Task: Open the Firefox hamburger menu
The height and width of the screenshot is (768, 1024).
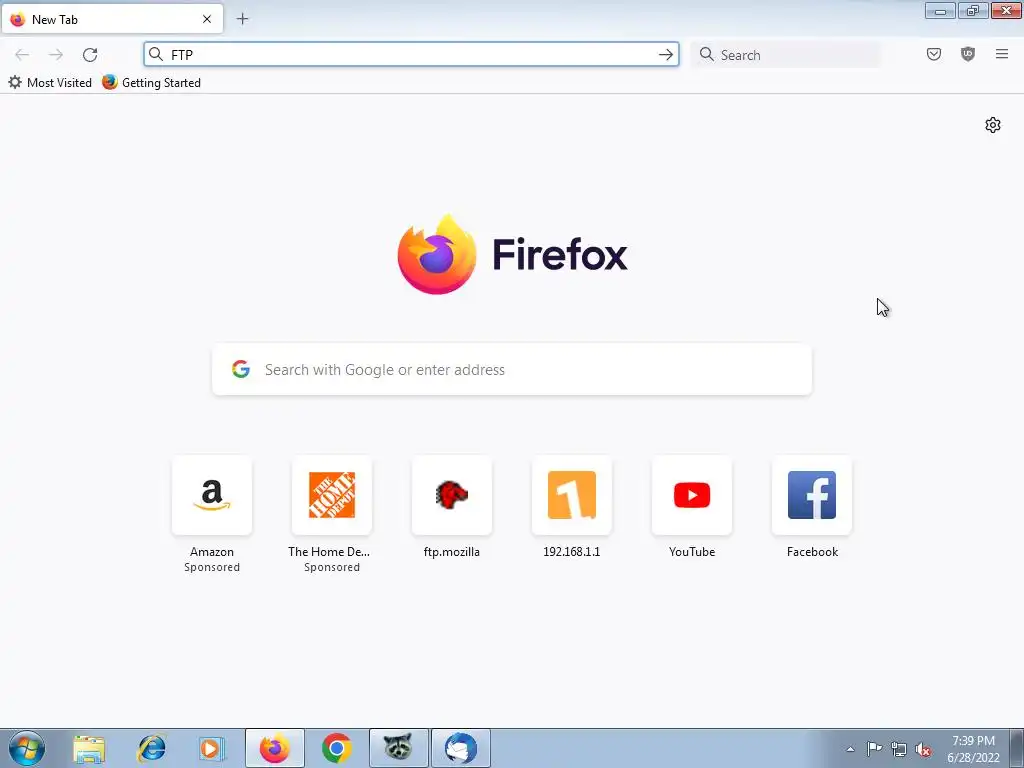Action: [x=1002, y=55]
